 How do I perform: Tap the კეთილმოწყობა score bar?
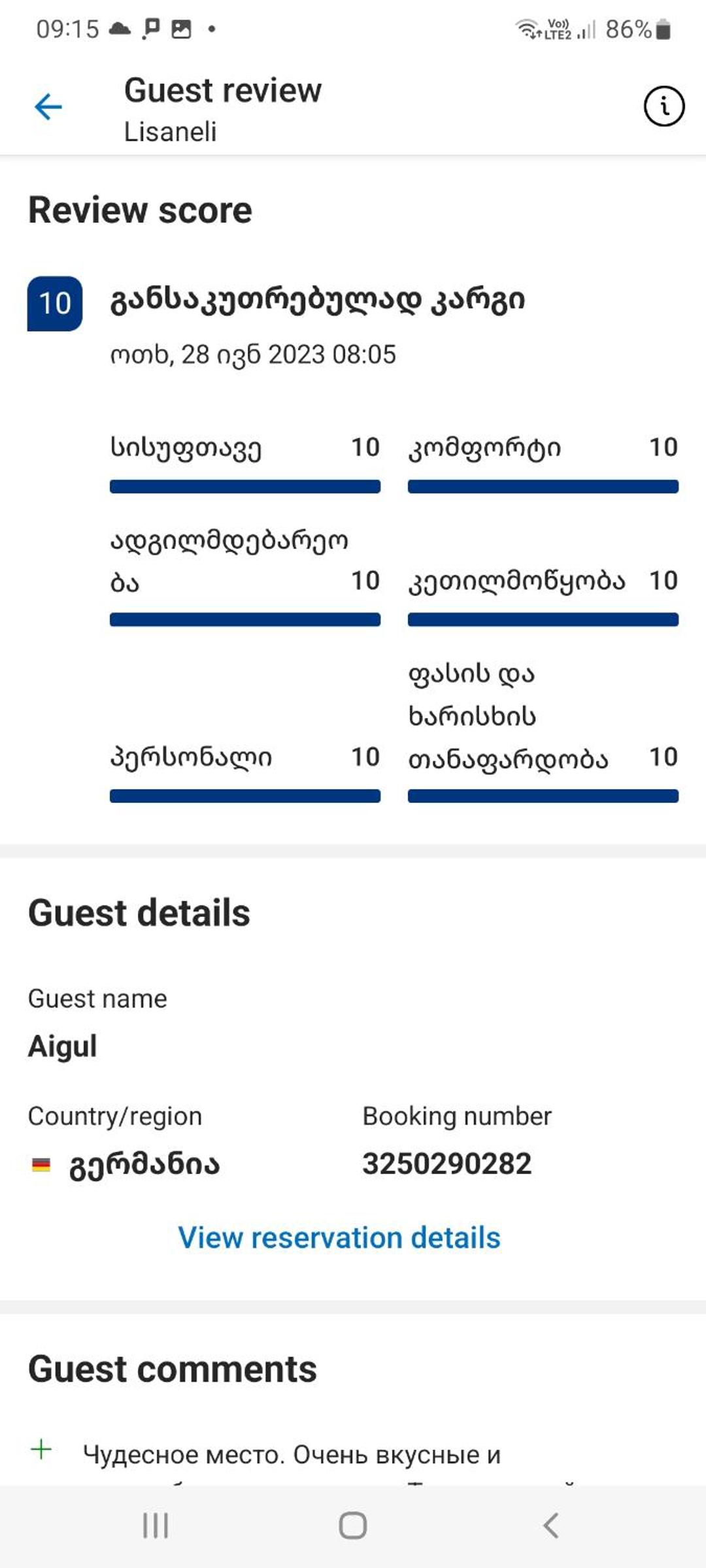543,619
